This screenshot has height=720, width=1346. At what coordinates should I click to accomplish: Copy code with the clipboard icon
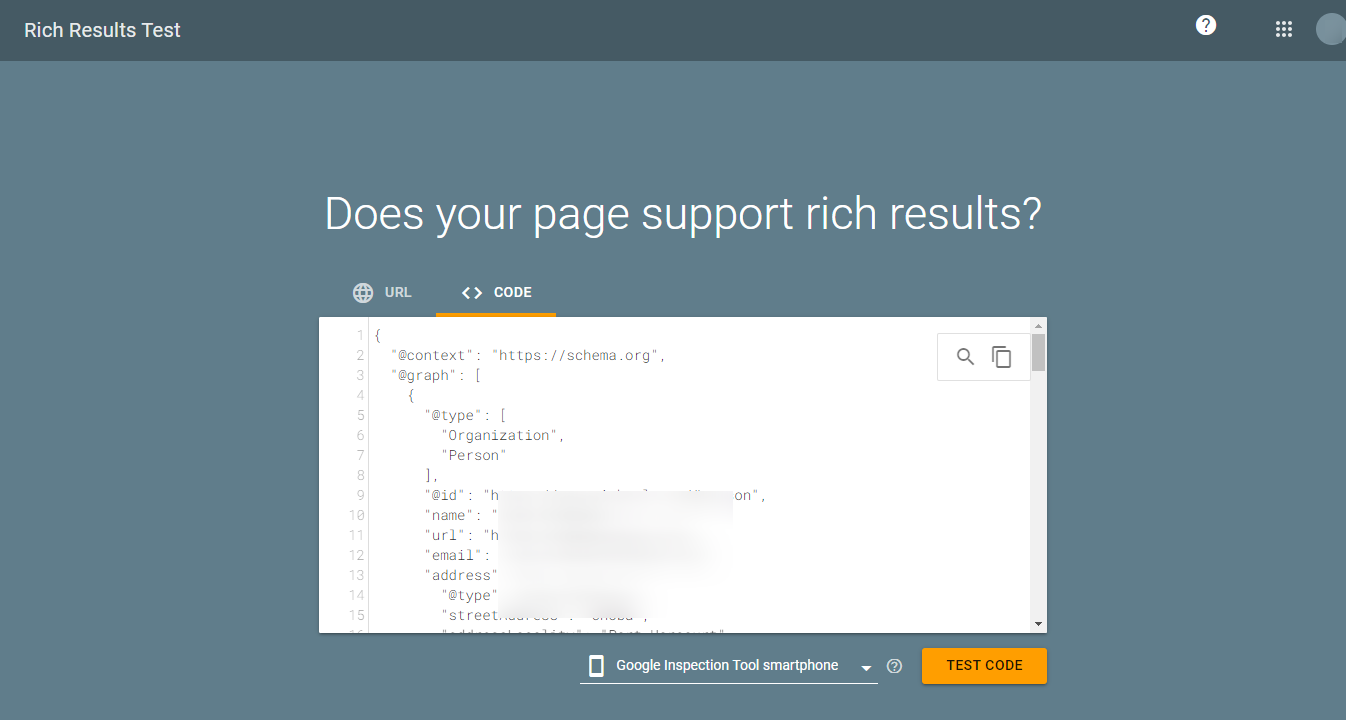pyautogui.click(x=1002, y=357)
